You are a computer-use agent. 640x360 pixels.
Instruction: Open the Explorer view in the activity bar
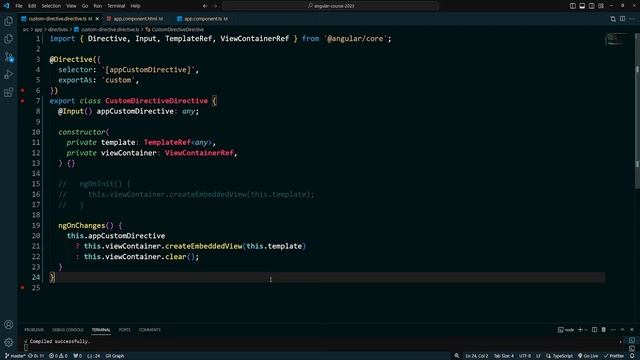[8, 21]
